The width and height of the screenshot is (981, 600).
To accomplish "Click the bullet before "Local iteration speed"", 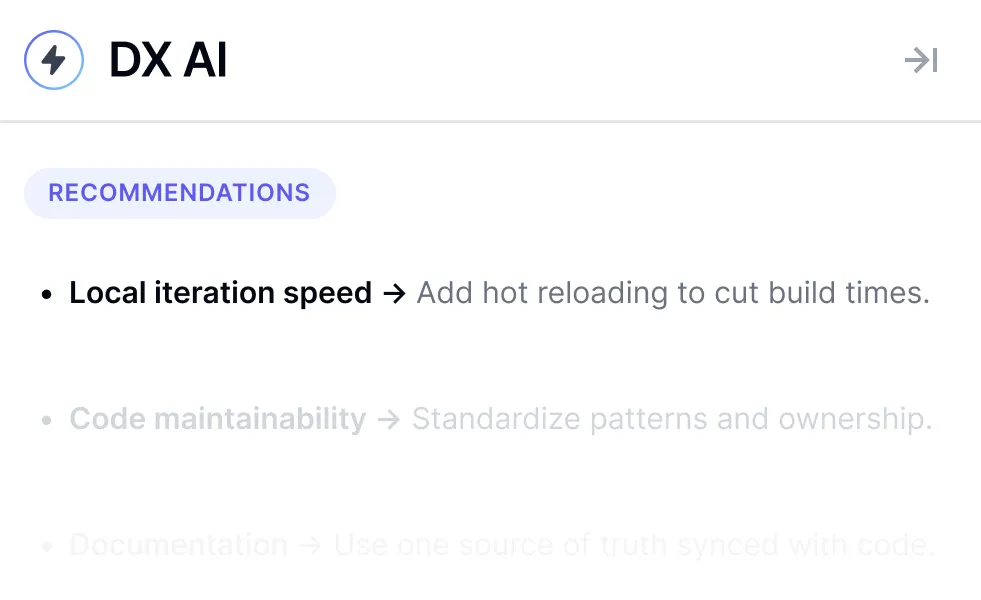I will (x=46, y=295).
